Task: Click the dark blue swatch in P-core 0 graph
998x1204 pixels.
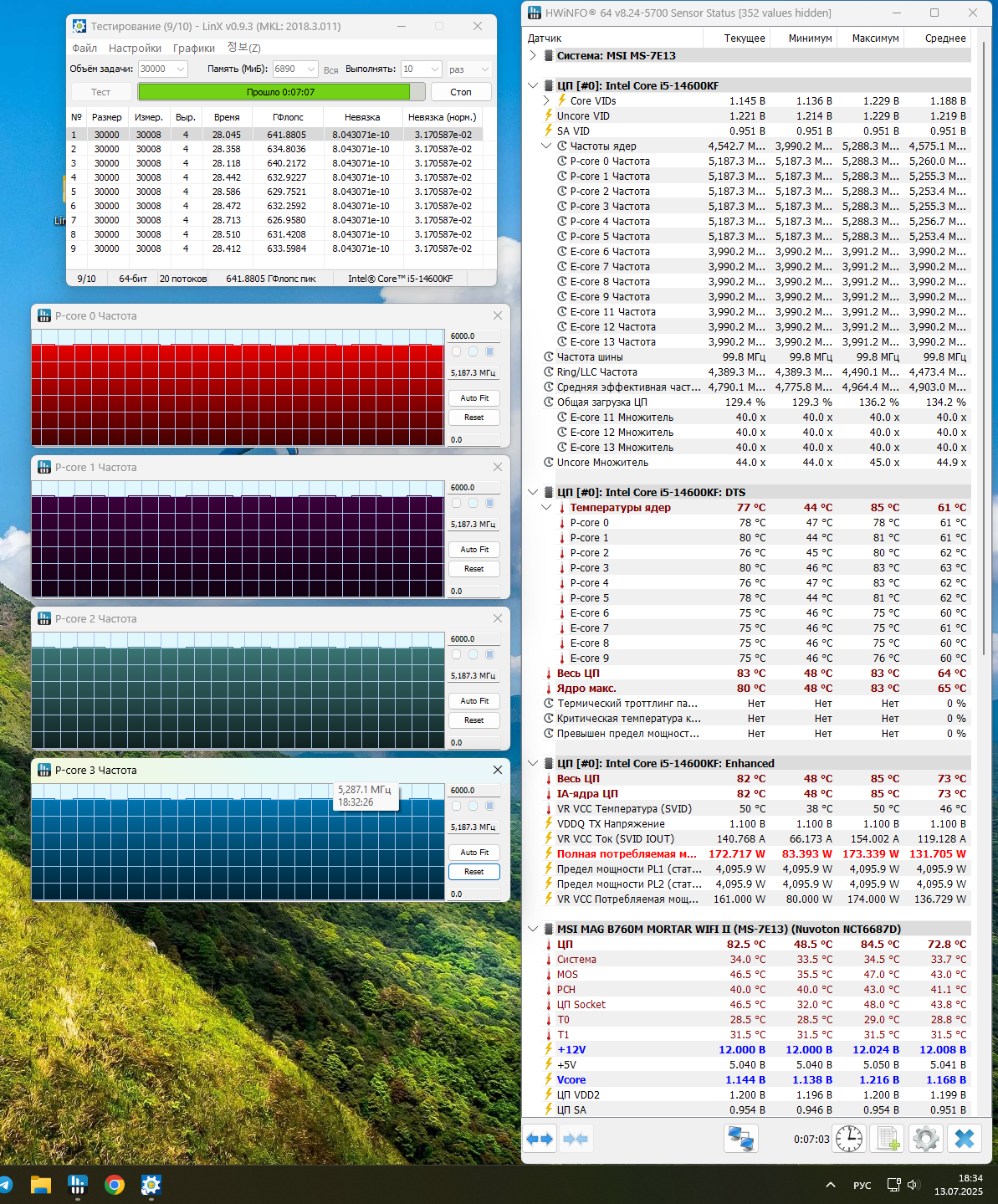Action: pyautogui.click(x=489, y=351)
